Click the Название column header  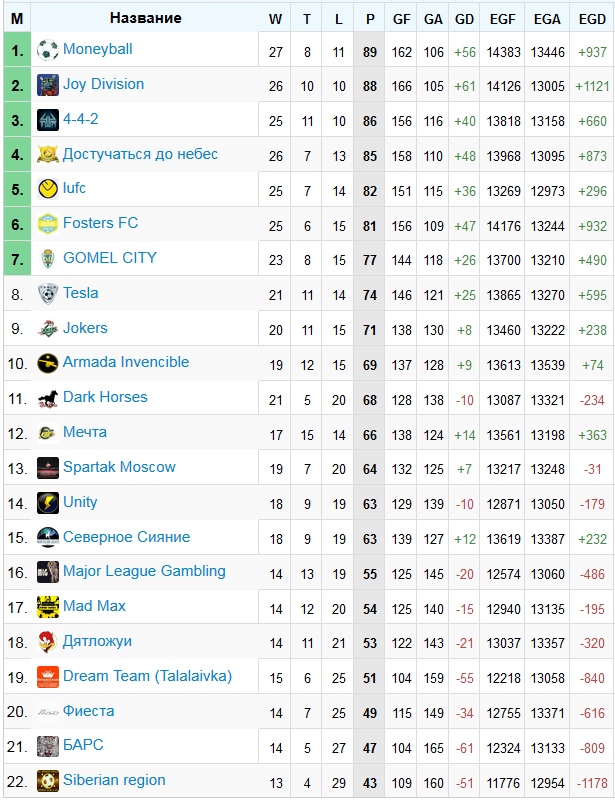[145, 18]
